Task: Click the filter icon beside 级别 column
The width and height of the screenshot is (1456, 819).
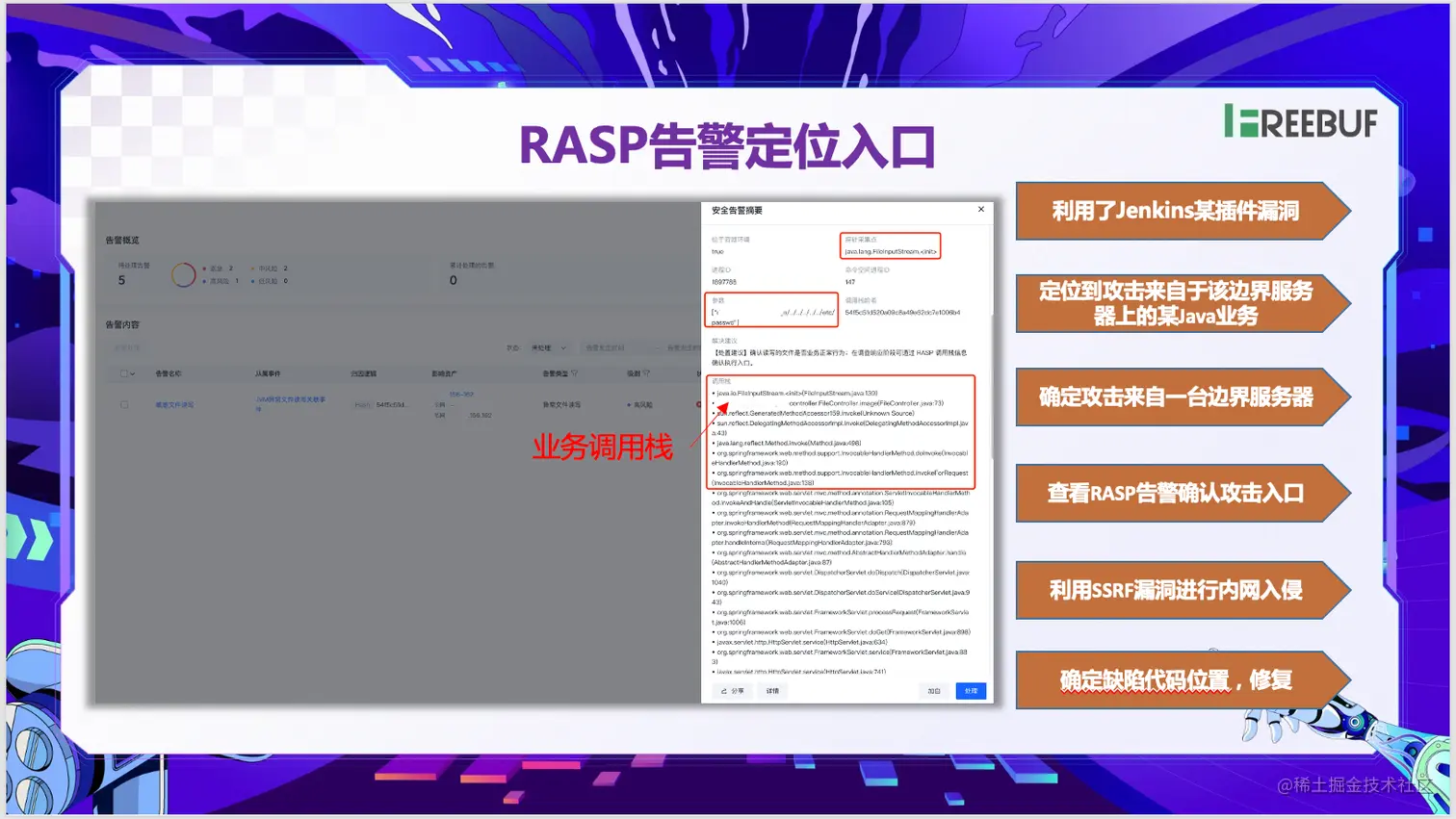Action: click(x=646, y=373)
